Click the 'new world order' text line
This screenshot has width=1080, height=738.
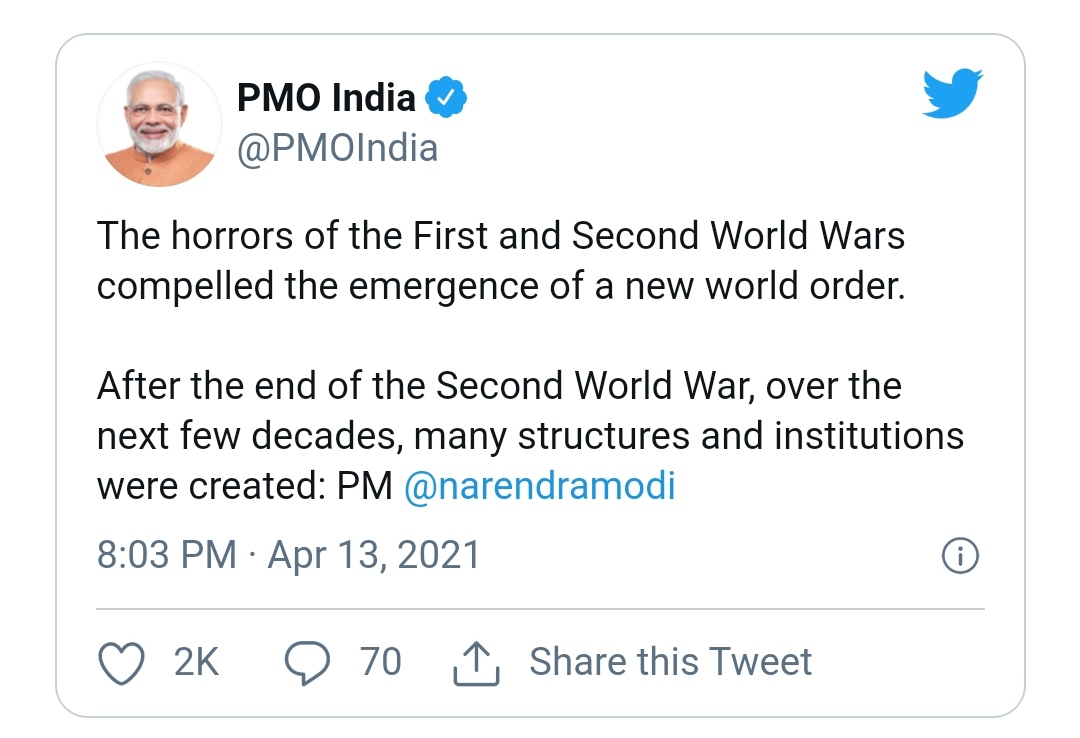501,287
